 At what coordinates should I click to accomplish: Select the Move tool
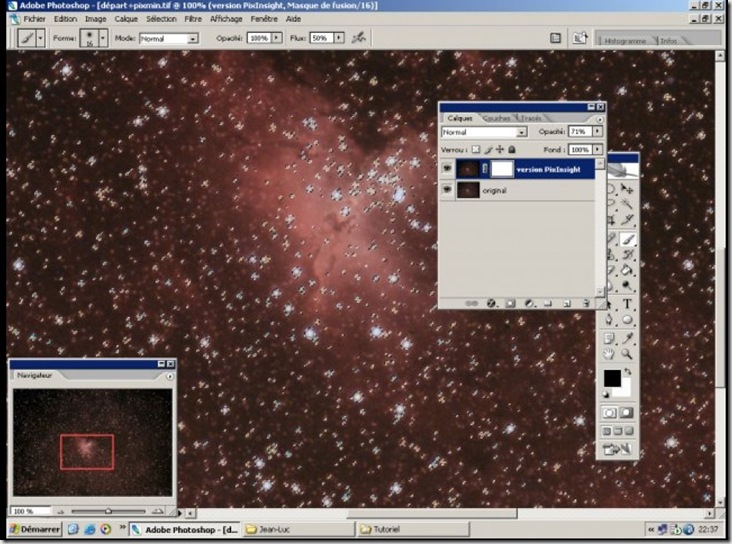point(627,189)
